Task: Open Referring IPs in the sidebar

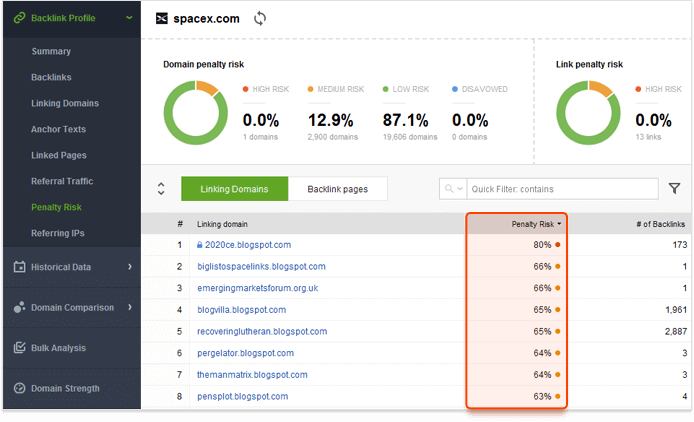Action: 58,233
